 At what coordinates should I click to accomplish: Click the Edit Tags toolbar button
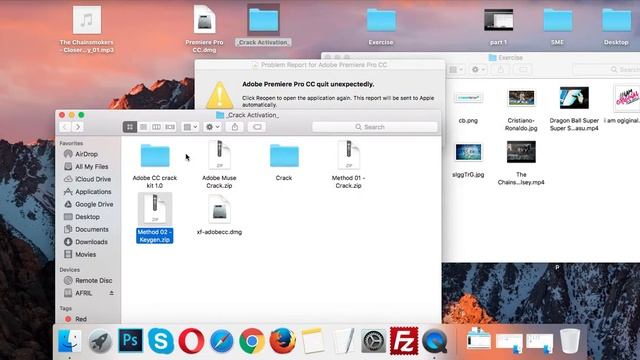pos(257,127)
